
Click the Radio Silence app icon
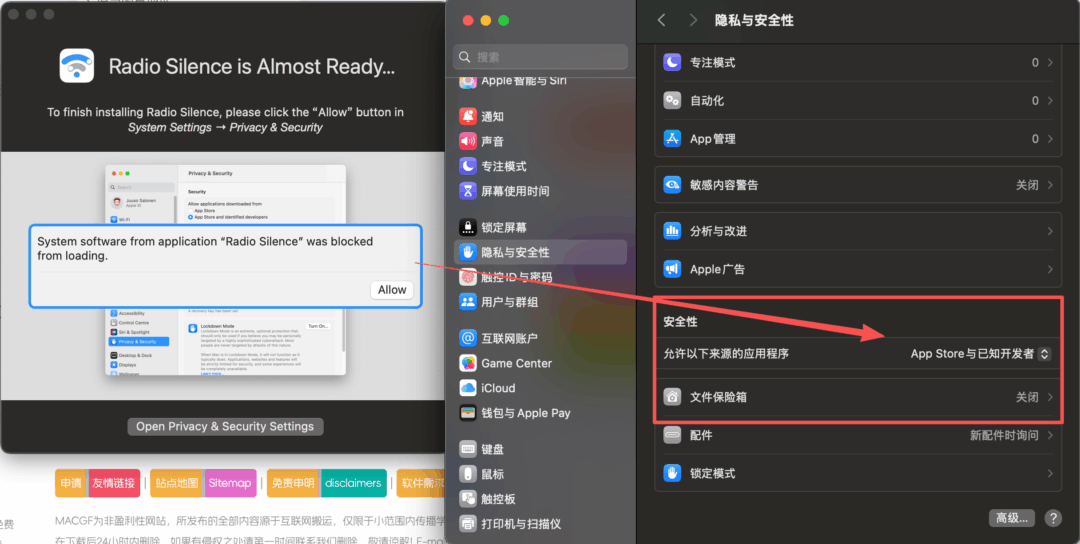tap(76, 66)
